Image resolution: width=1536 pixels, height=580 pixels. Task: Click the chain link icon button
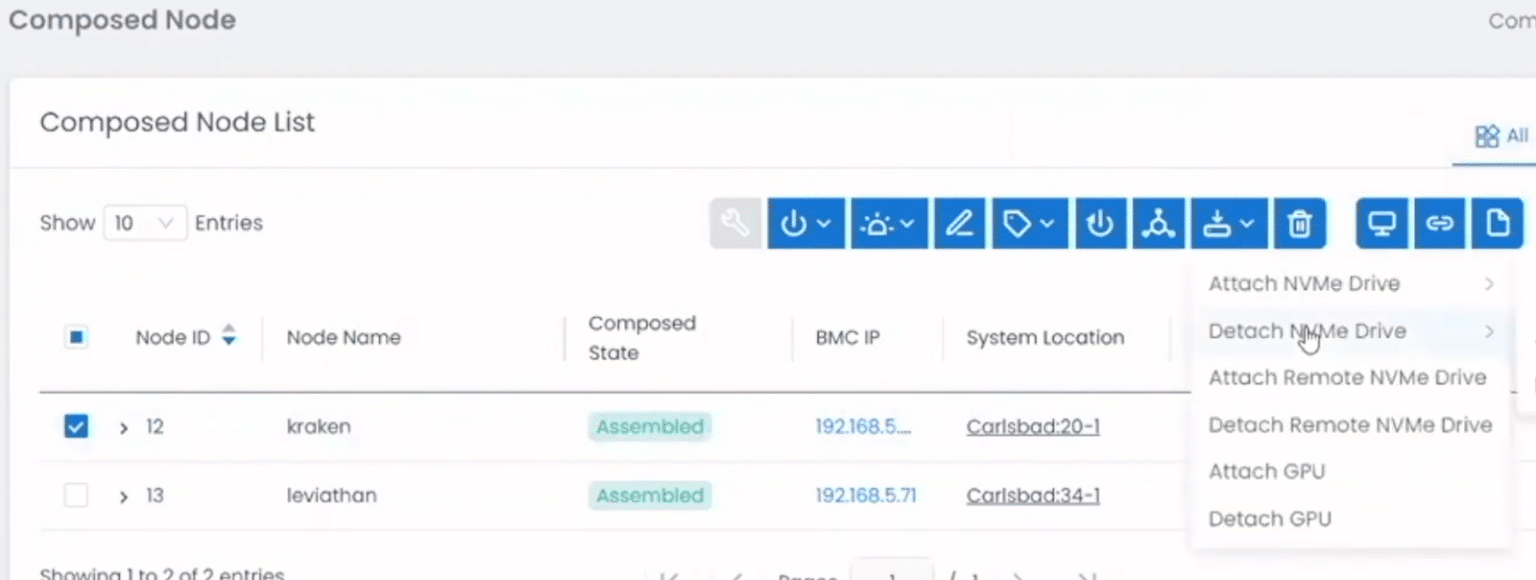point(1440,223)
